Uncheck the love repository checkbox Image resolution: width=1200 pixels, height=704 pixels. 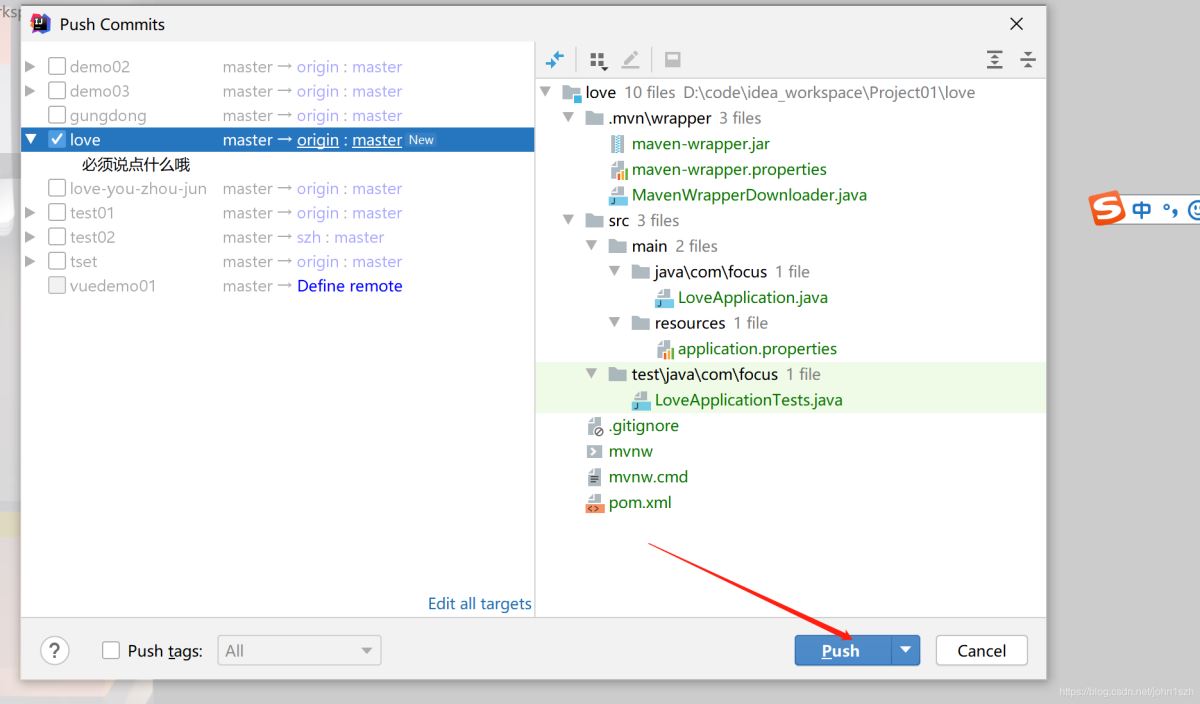(x=57, y=140)
